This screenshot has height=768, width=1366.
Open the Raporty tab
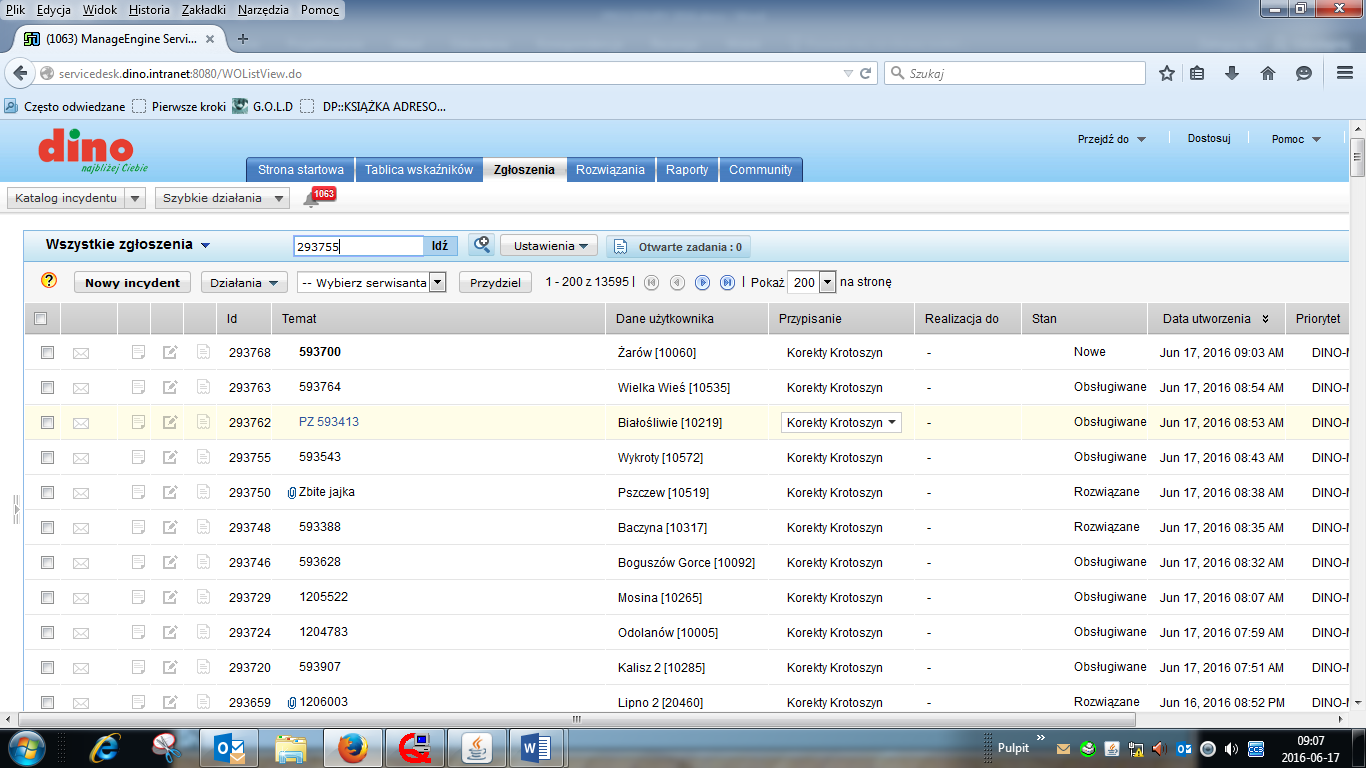click(x=687, y=170)
